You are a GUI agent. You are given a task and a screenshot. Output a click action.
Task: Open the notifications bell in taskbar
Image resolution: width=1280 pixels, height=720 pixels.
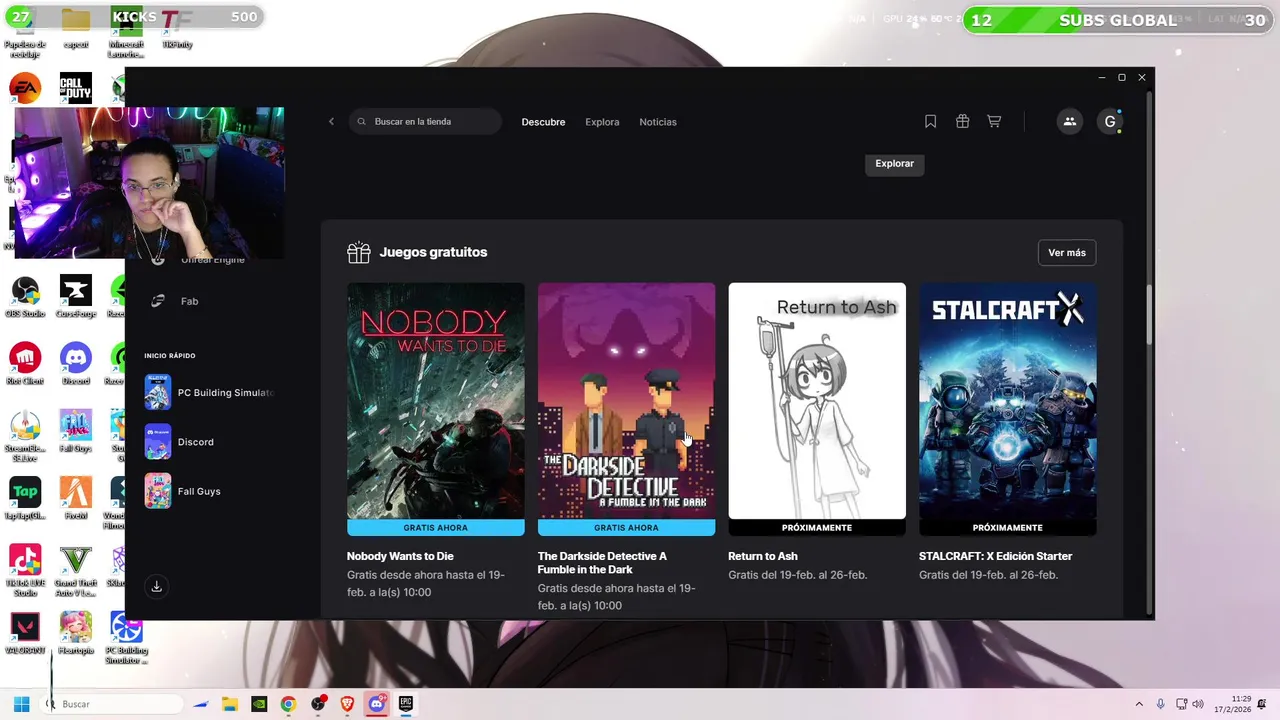(x=1262, y=705)
